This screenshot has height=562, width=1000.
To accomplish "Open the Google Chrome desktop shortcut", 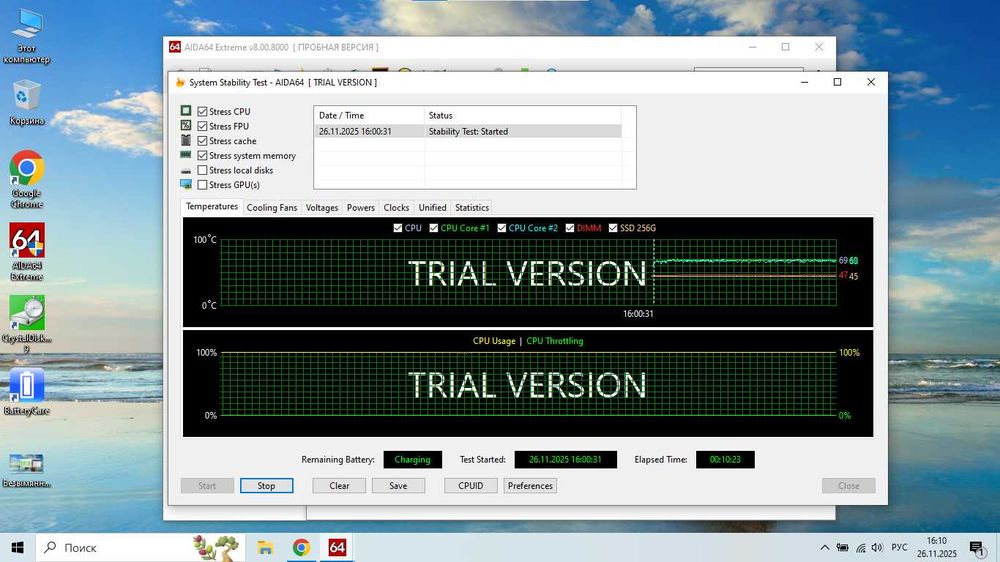I will tap(26, 180).
